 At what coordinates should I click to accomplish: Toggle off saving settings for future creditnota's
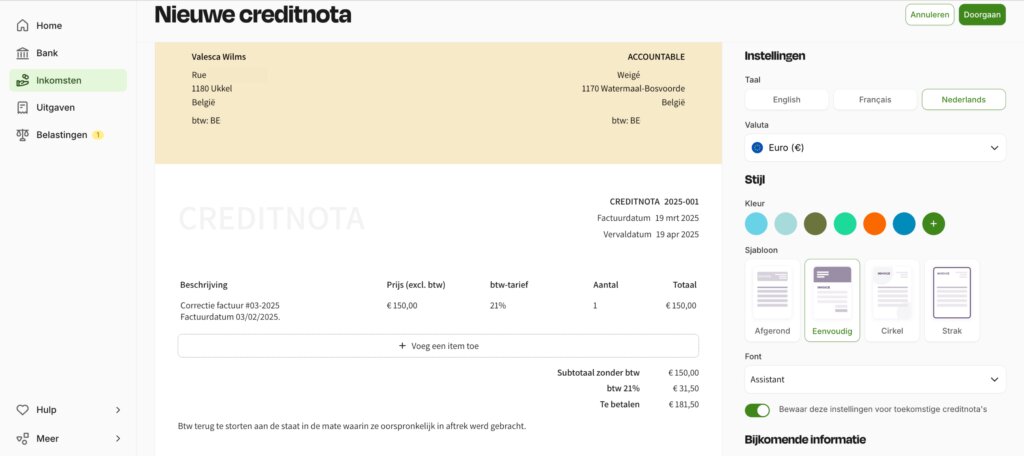point(757,410)
